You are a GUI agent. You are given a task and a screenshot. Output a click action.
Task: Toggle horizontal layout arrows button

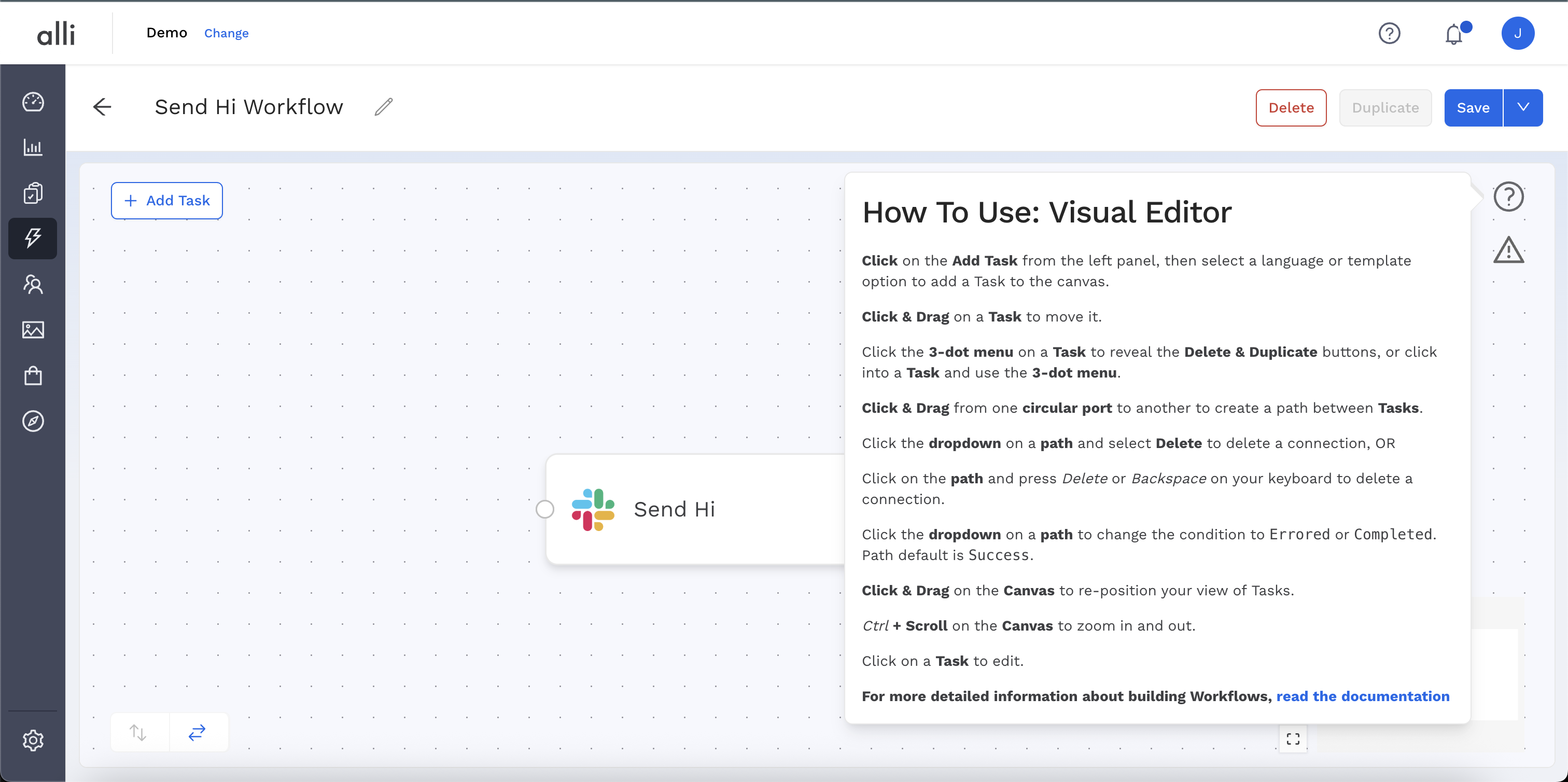click(x=197, y=732)
